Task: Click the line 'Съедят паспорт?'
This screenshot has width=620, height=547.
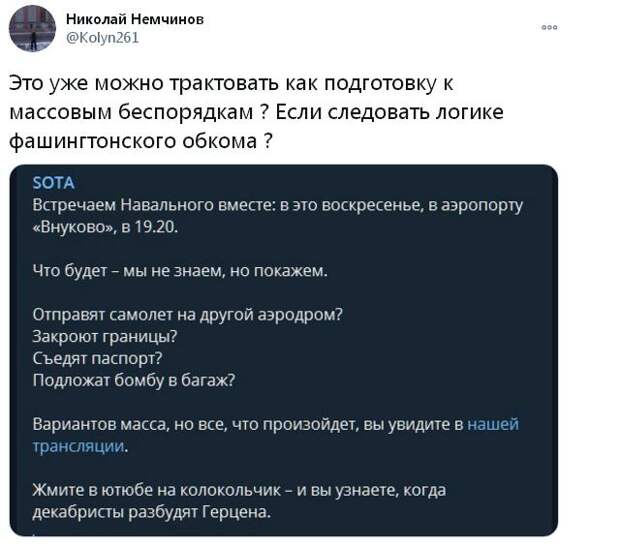Action: click(x=97, y=358)
